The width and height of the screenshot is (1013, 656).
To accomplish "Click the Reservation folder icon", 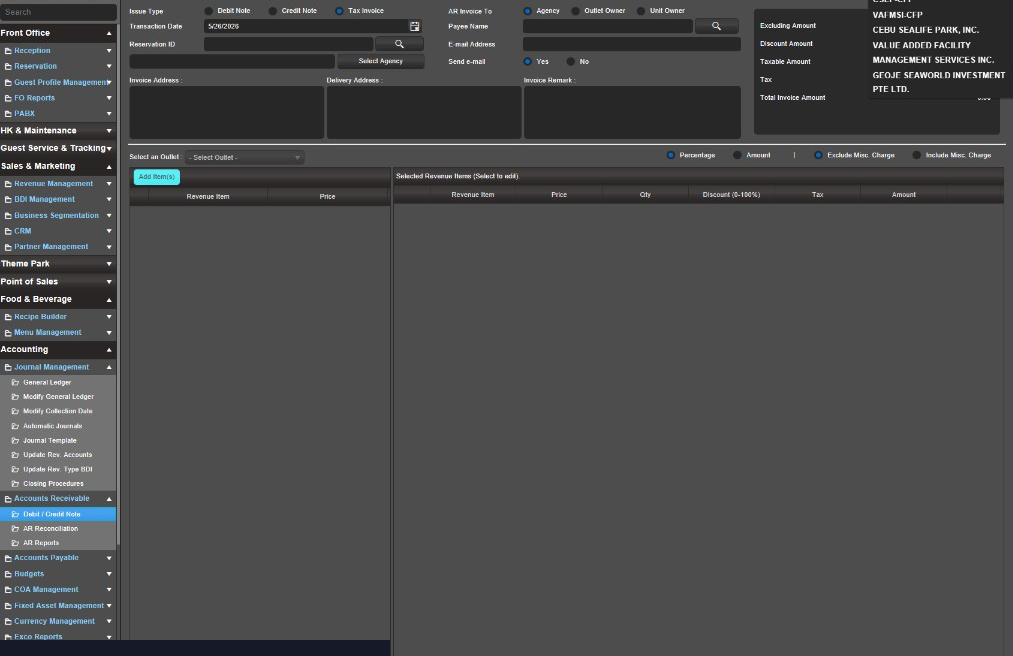I will [8, 67].
